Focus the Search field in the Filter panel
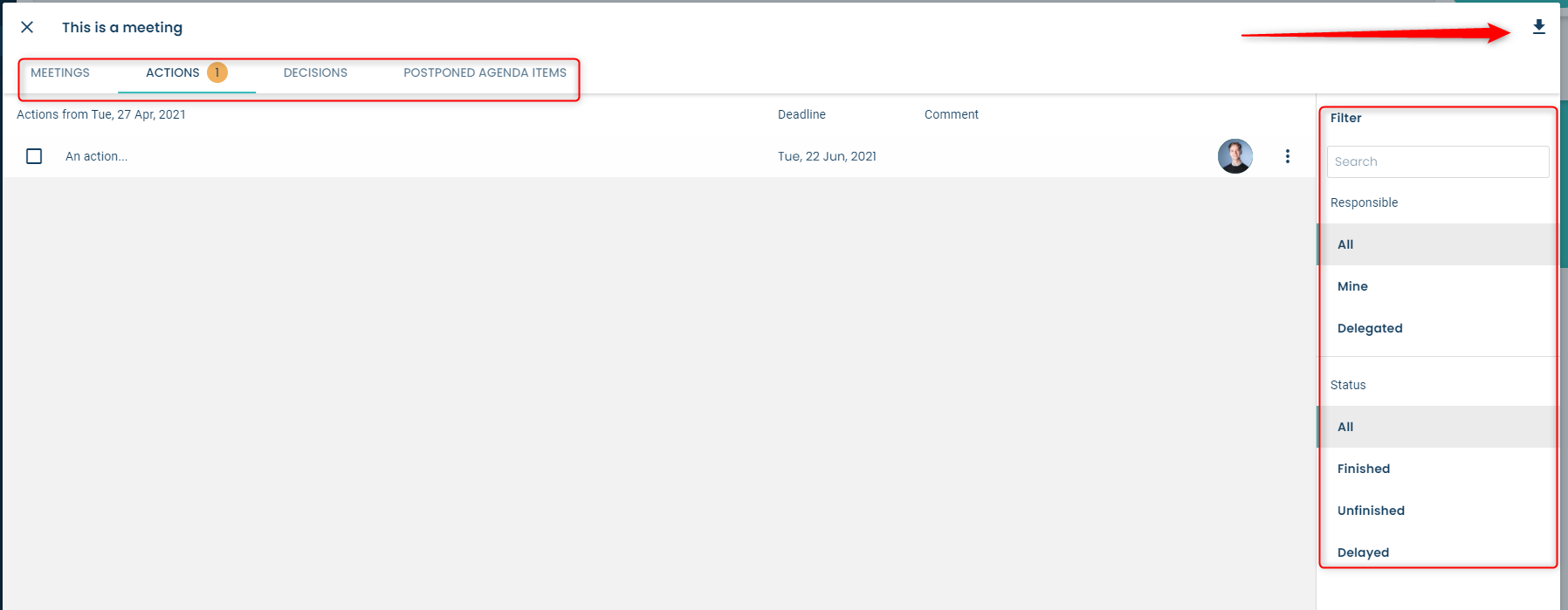The image size is (1568, 610). coord(1438,161)
